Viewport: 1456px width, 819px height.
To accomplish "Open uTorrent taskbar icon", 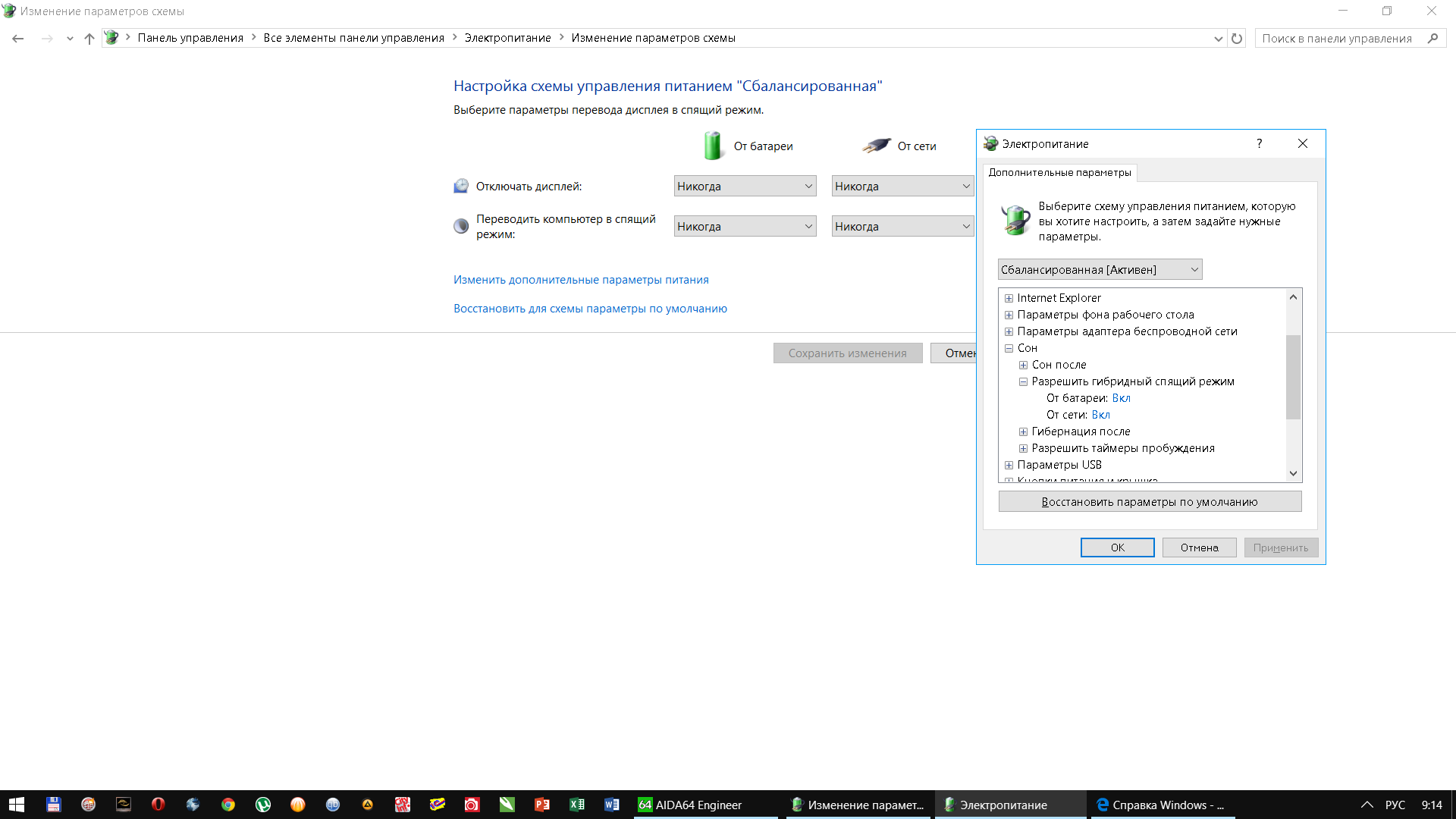I will pos(263,805).
